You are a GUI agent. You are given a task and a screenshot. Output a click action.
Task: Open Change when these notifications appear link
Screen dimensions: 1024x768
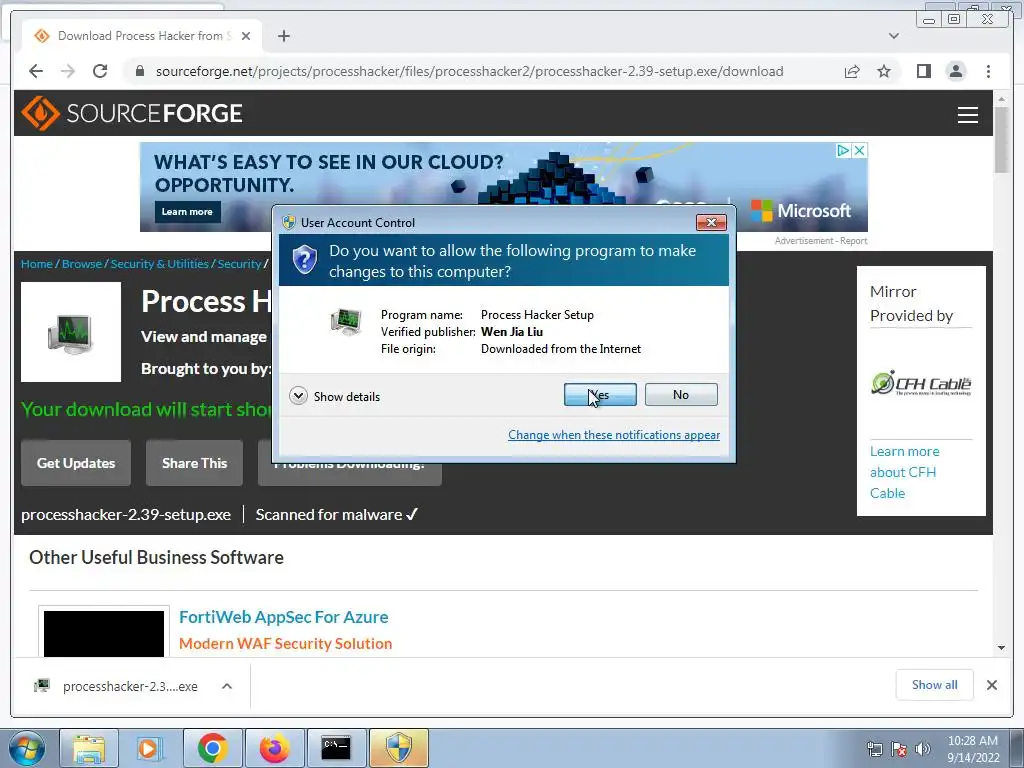coord(614,435)
